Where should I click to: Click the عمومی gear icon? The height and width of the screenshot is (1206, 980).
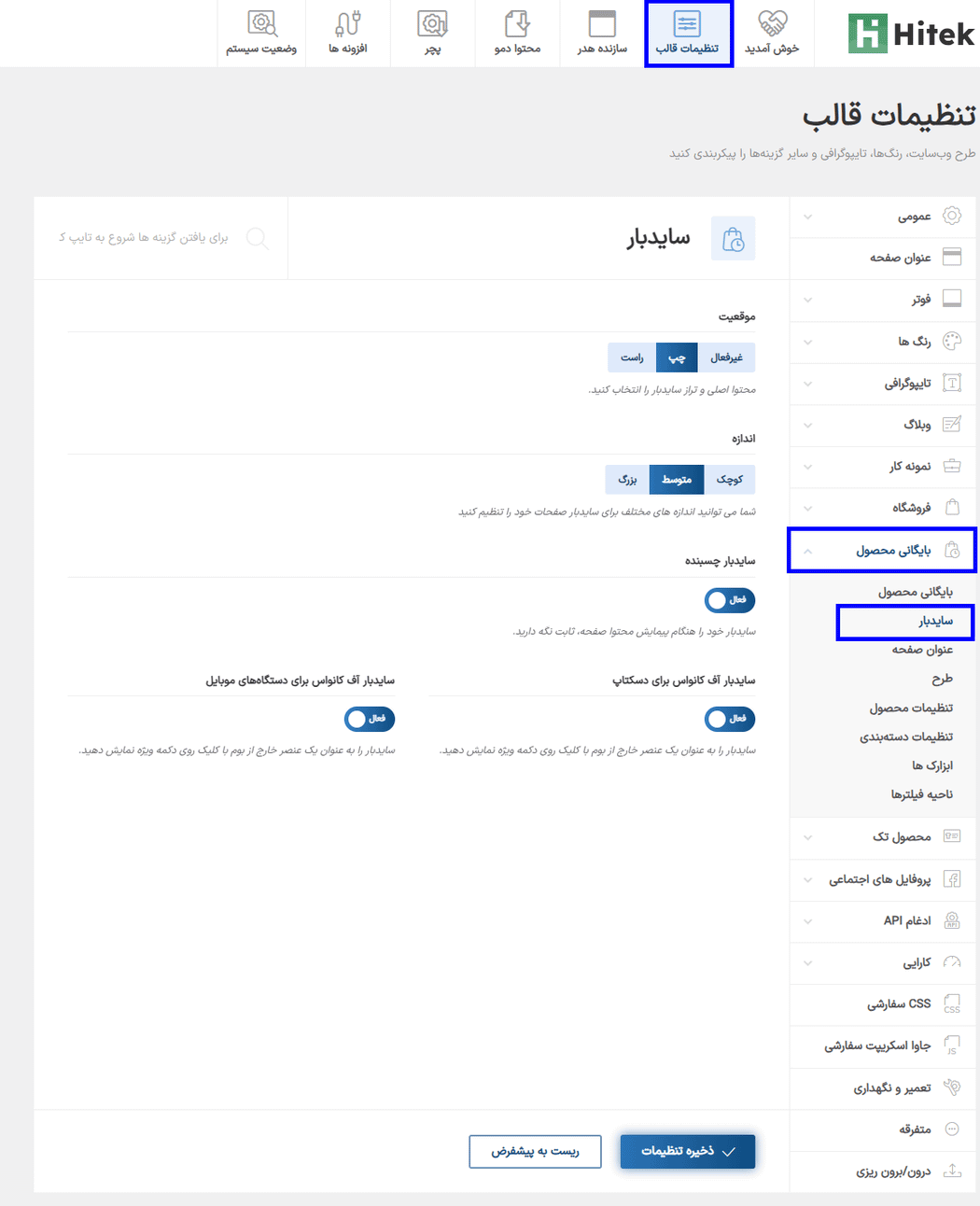click(x=952, y=216)
